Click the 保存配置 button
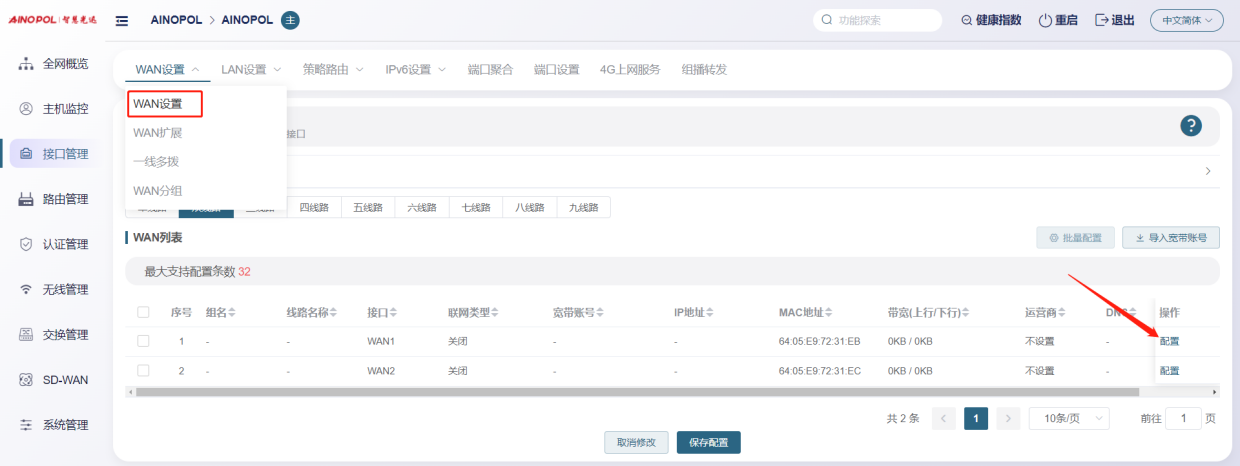This screenshot has width=1240, height=466. 708,443
